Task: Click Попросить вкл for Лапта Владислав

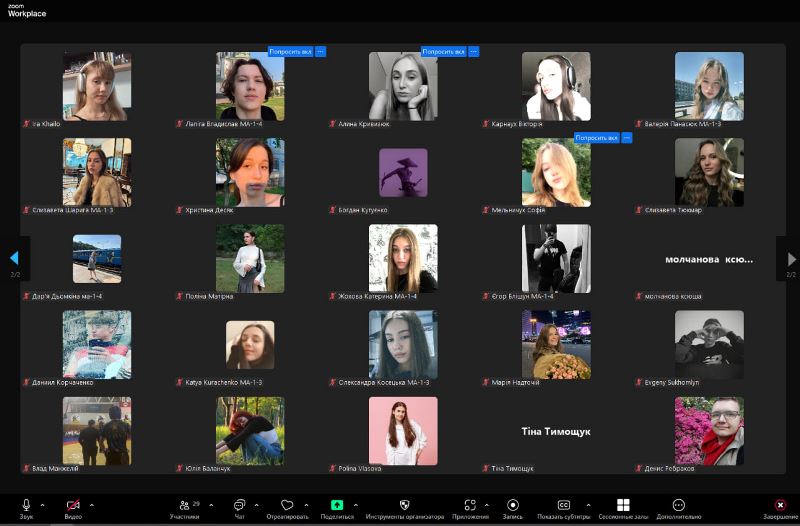Action: pyautogui.click(x=290, y=52)
